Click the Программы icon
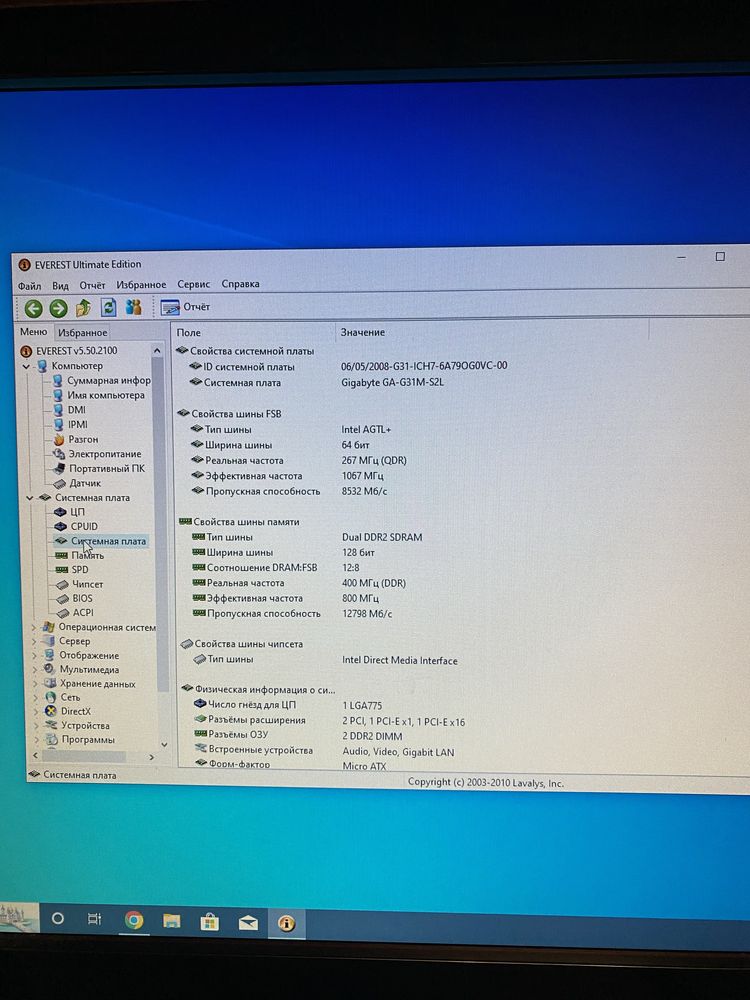The height and width of the screenshot is (1000, 750). pos(51,740)
